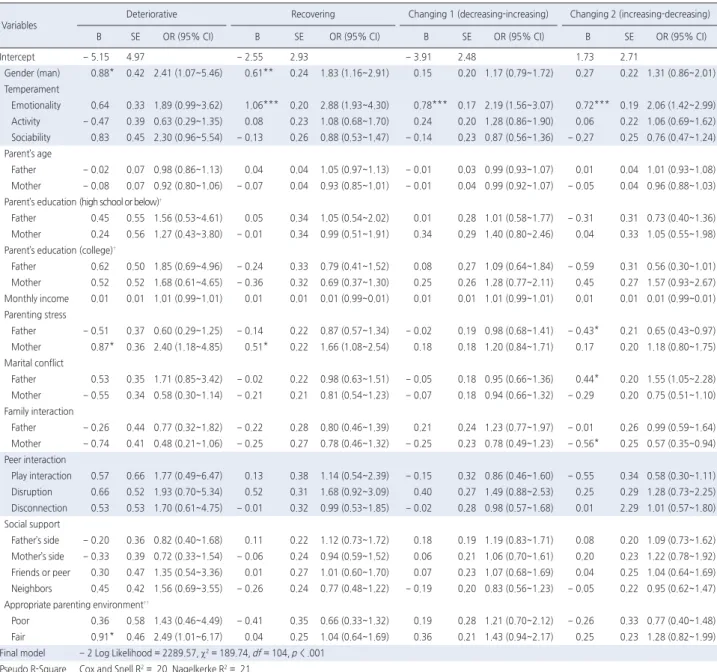Select the 'Gender (man)' row label

(32, 73)
